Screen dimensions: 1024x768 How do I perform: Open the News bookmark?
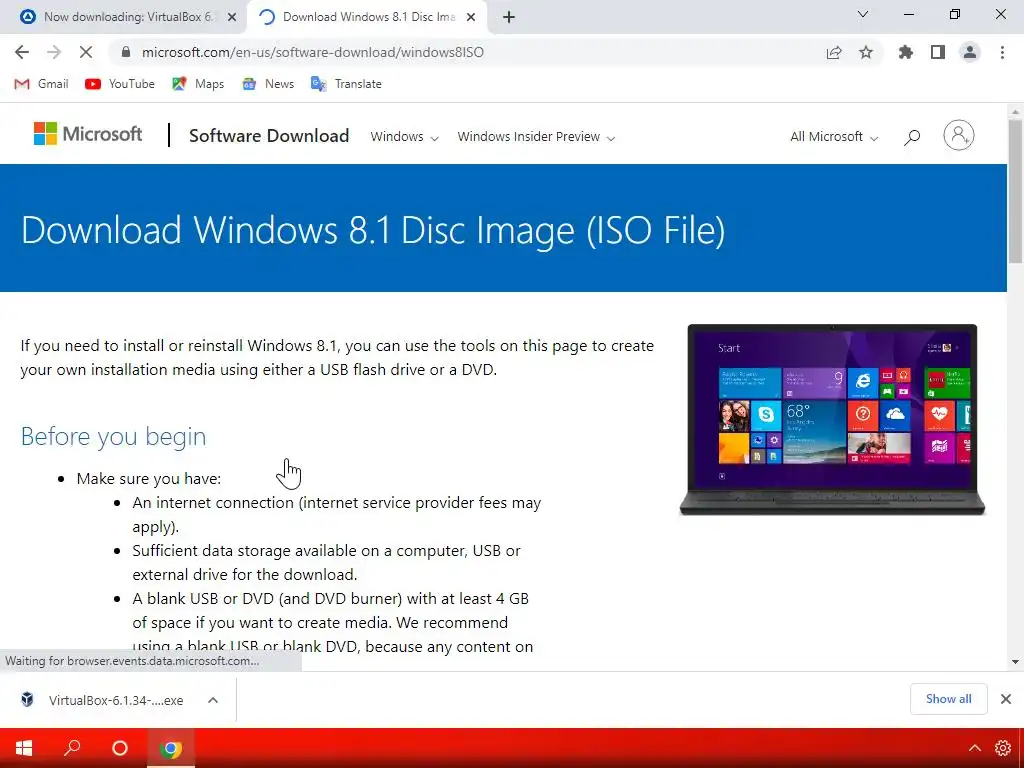(268, 84)
